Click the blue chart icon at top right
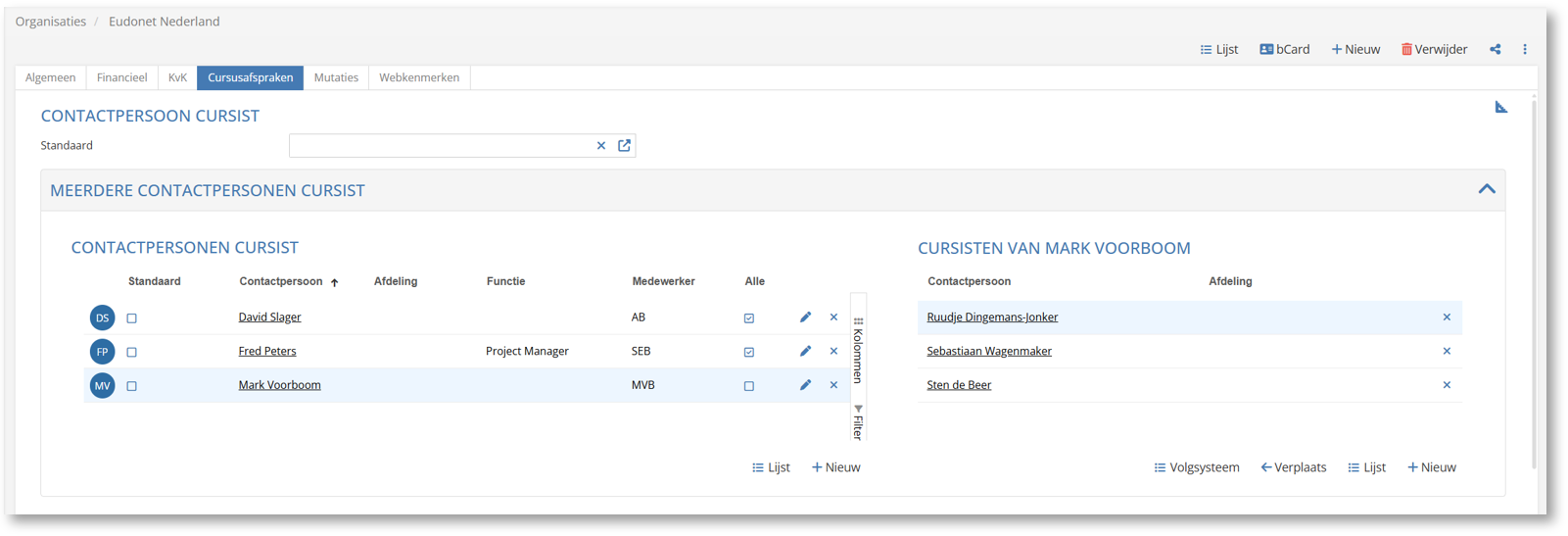The height and width of the screenshot is (536, 1568). [1500, 107]
